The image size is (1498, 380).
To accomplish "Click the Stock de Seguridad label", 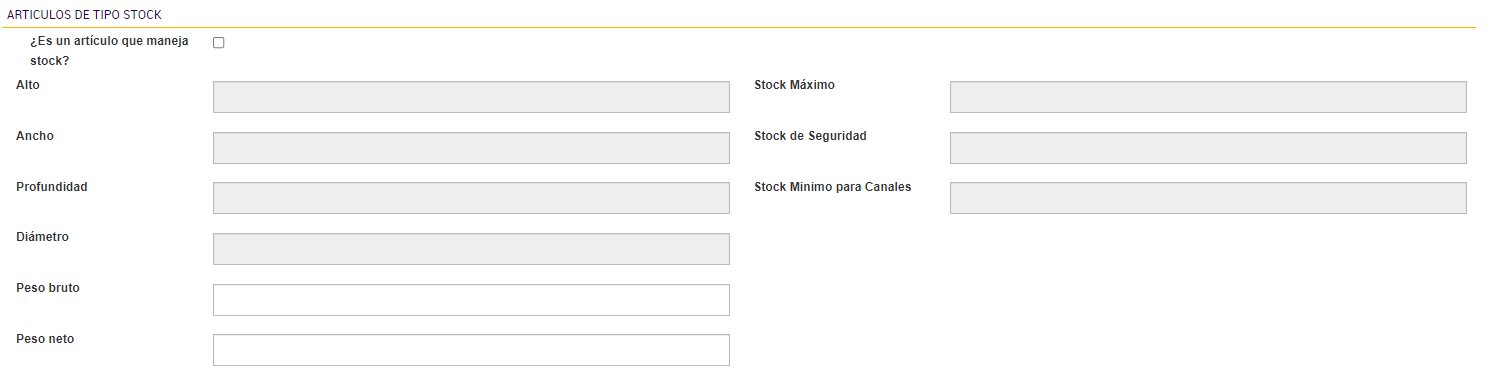I will [x=810, y=136].
